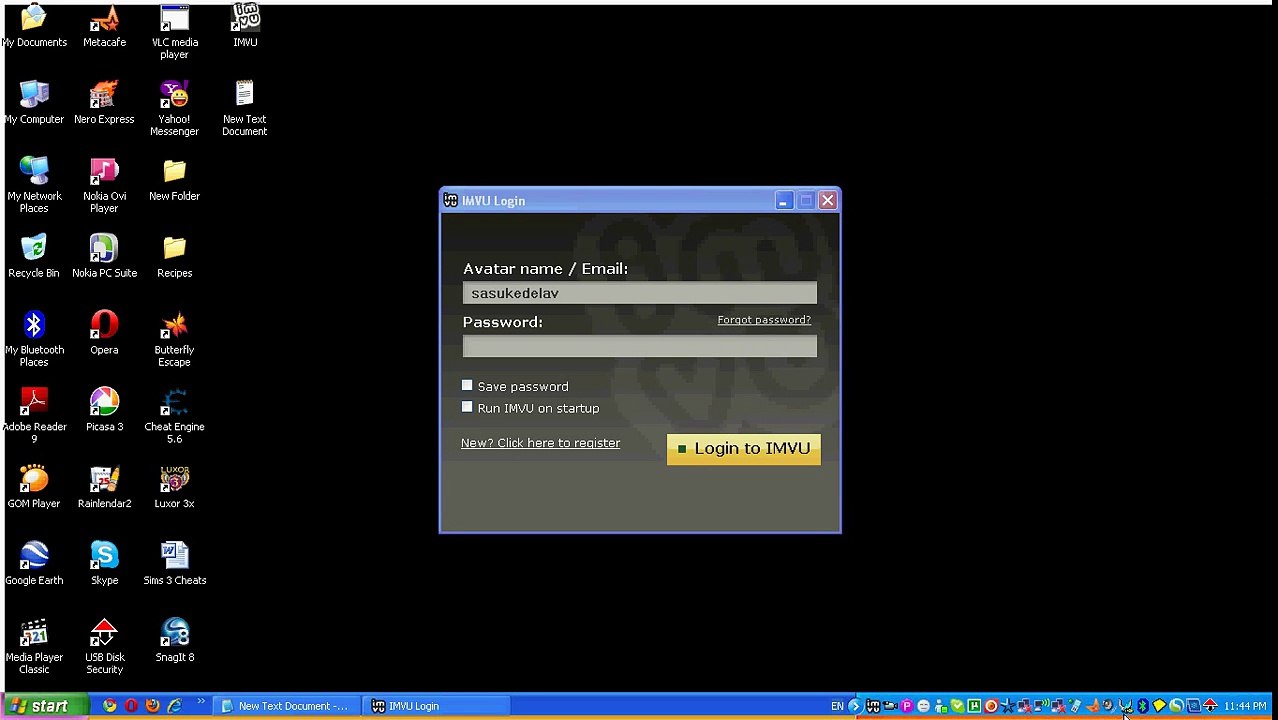1278x720 pixels.
Task: Select the Yahoo! Messenger icon
Action: [174, 108]
